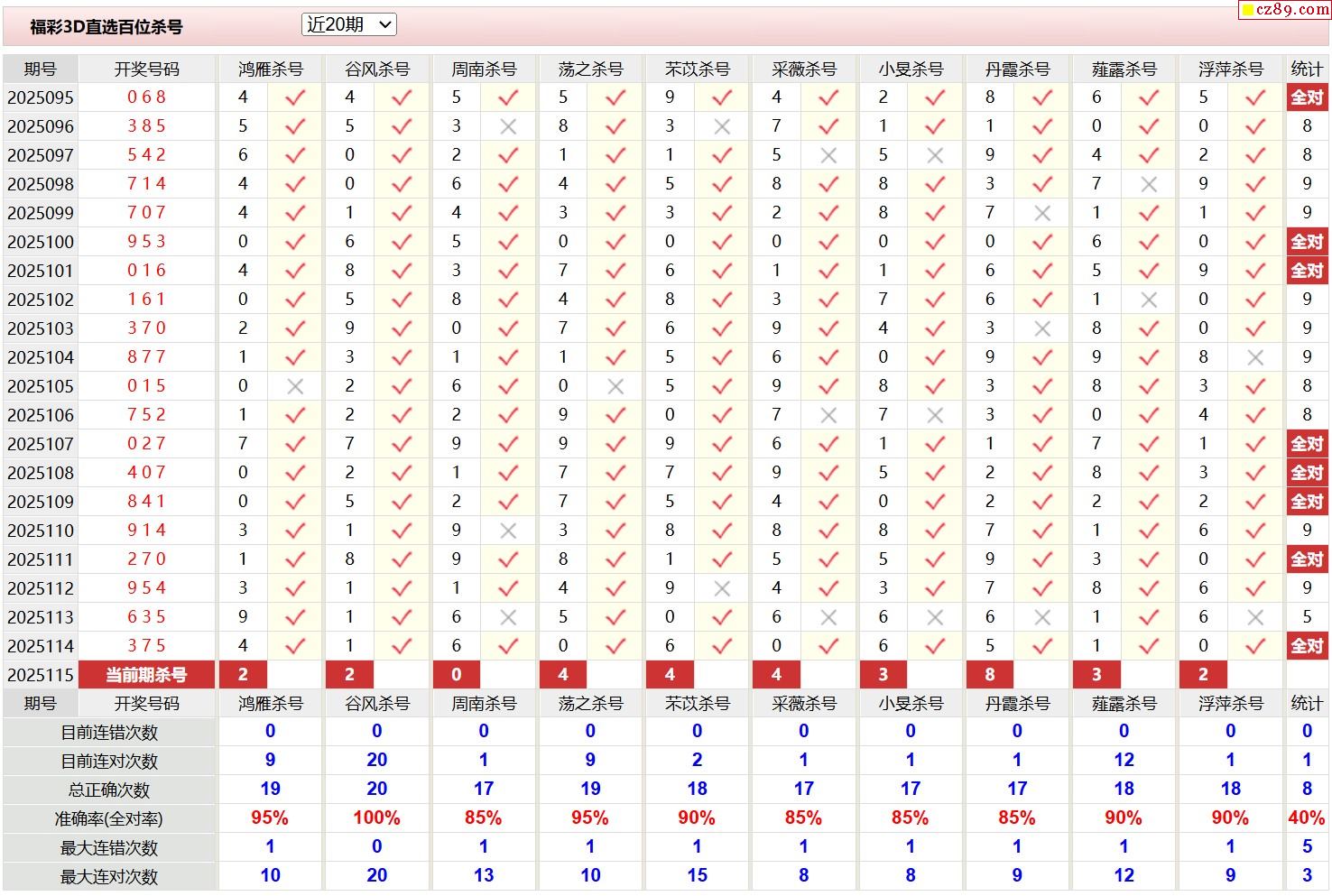Click the X mark for 薤露杀号 in row 2025098
The width and height of the screenshot is (1332, 896).
click(x=1149, y=184)
